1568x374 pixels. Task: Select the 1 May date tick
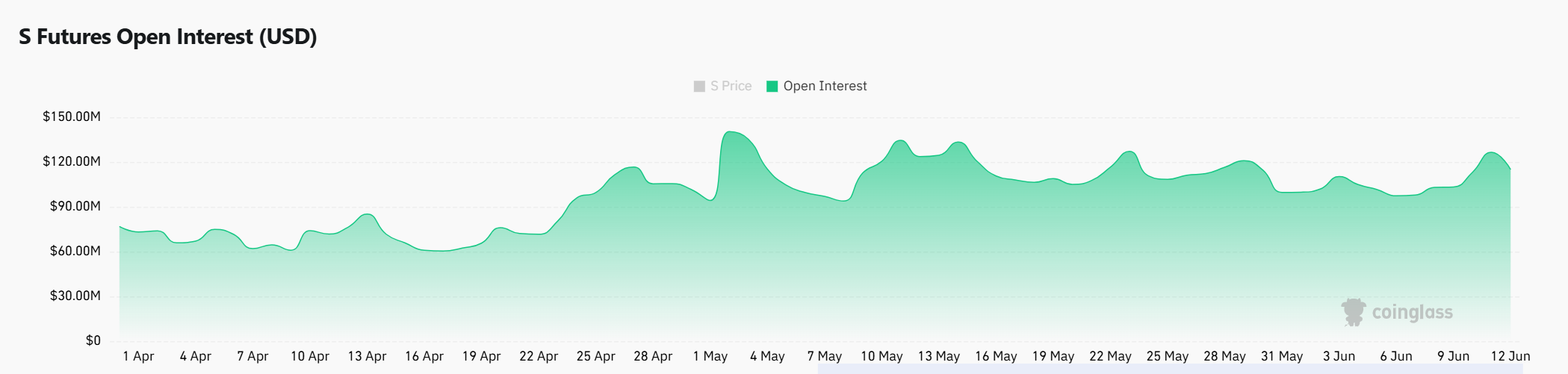710,356
